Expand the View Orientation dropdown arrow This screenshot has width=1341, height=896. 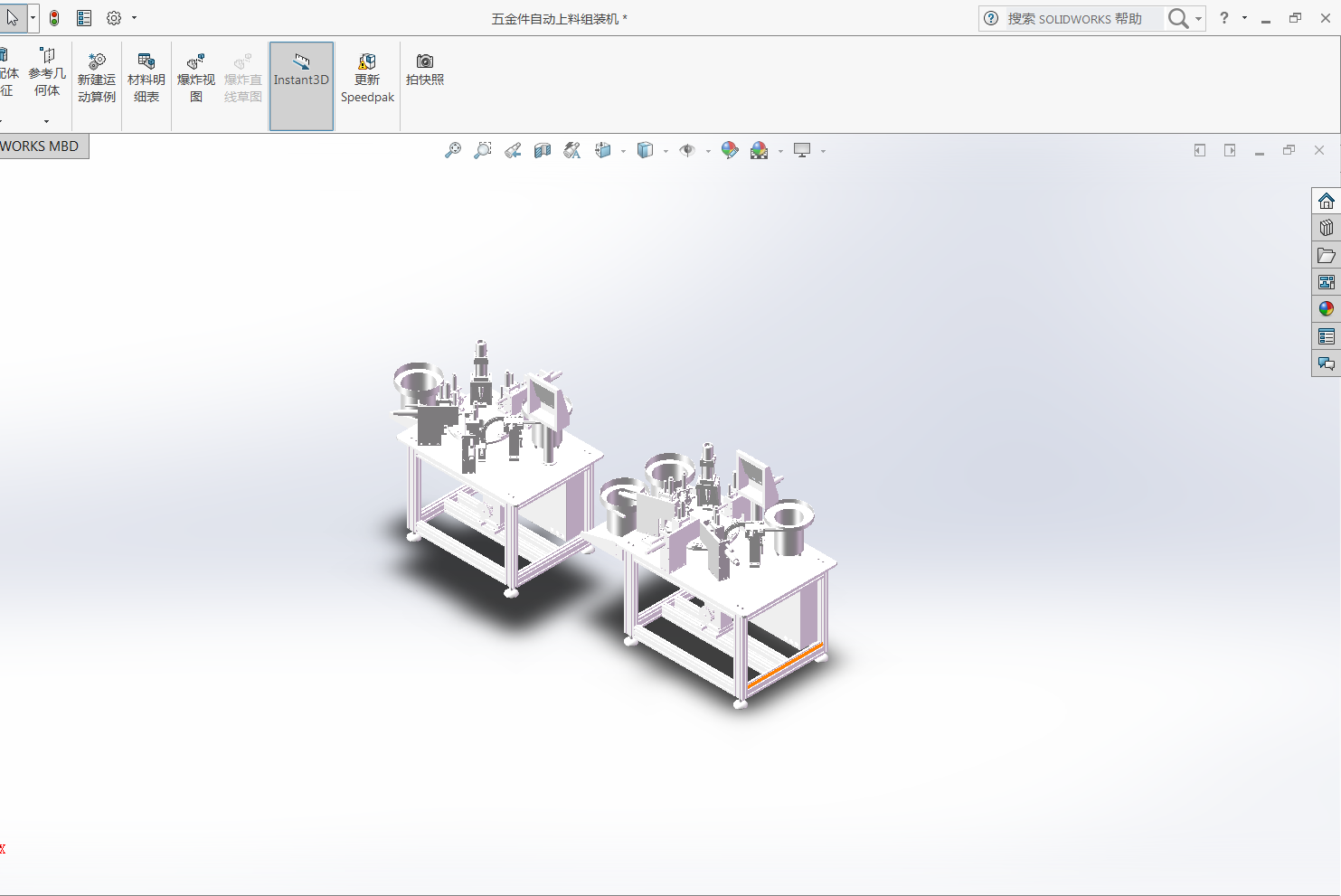623,152
